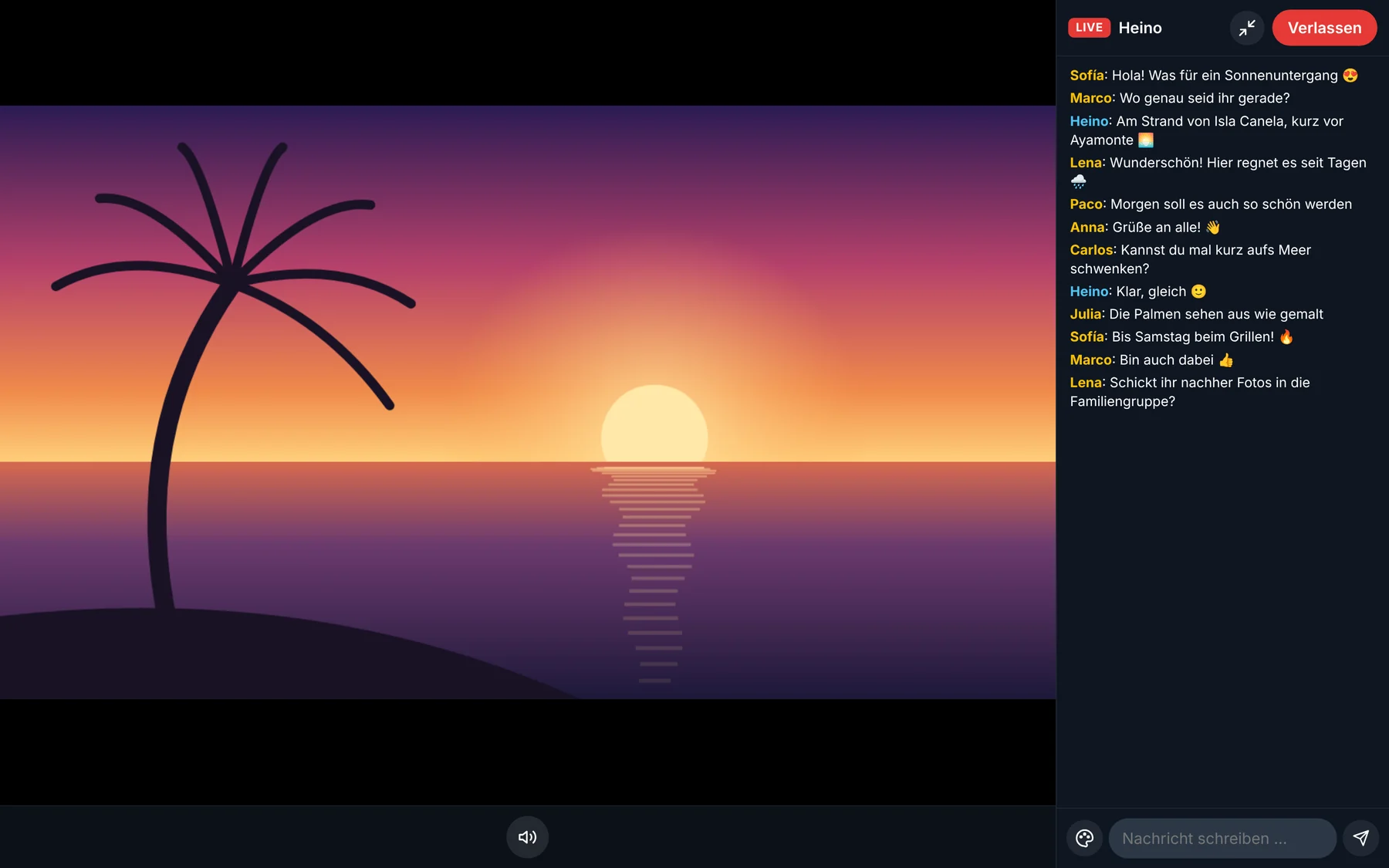This screenshot has width=1389, height=868.
Task: Select Marco's message 'Bin auch dabei'
Action: [x=1152, y=360]
